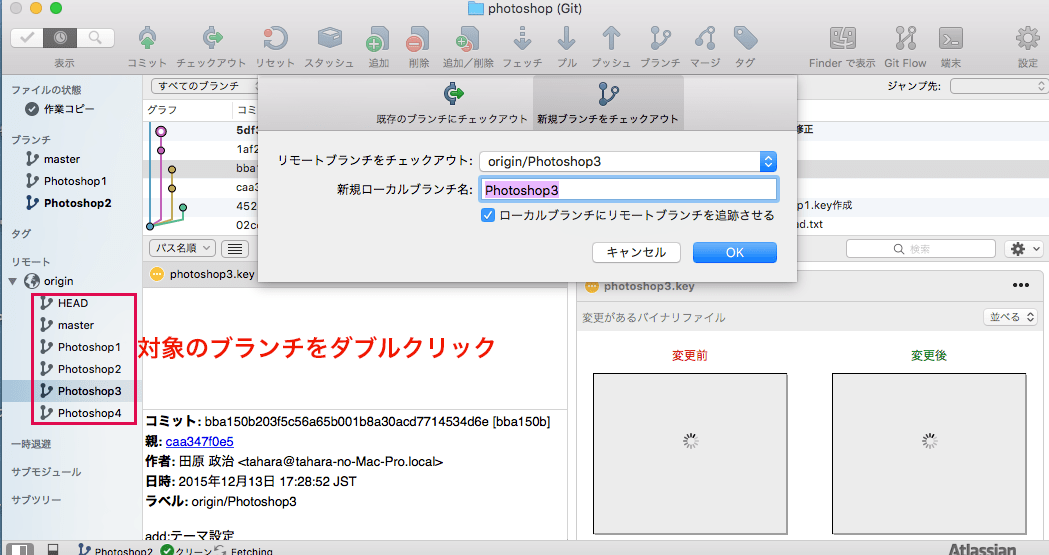Click the 変更前 before preview thumbnail
This screenshot has height=555, width=1049.
tap(690, 454)
